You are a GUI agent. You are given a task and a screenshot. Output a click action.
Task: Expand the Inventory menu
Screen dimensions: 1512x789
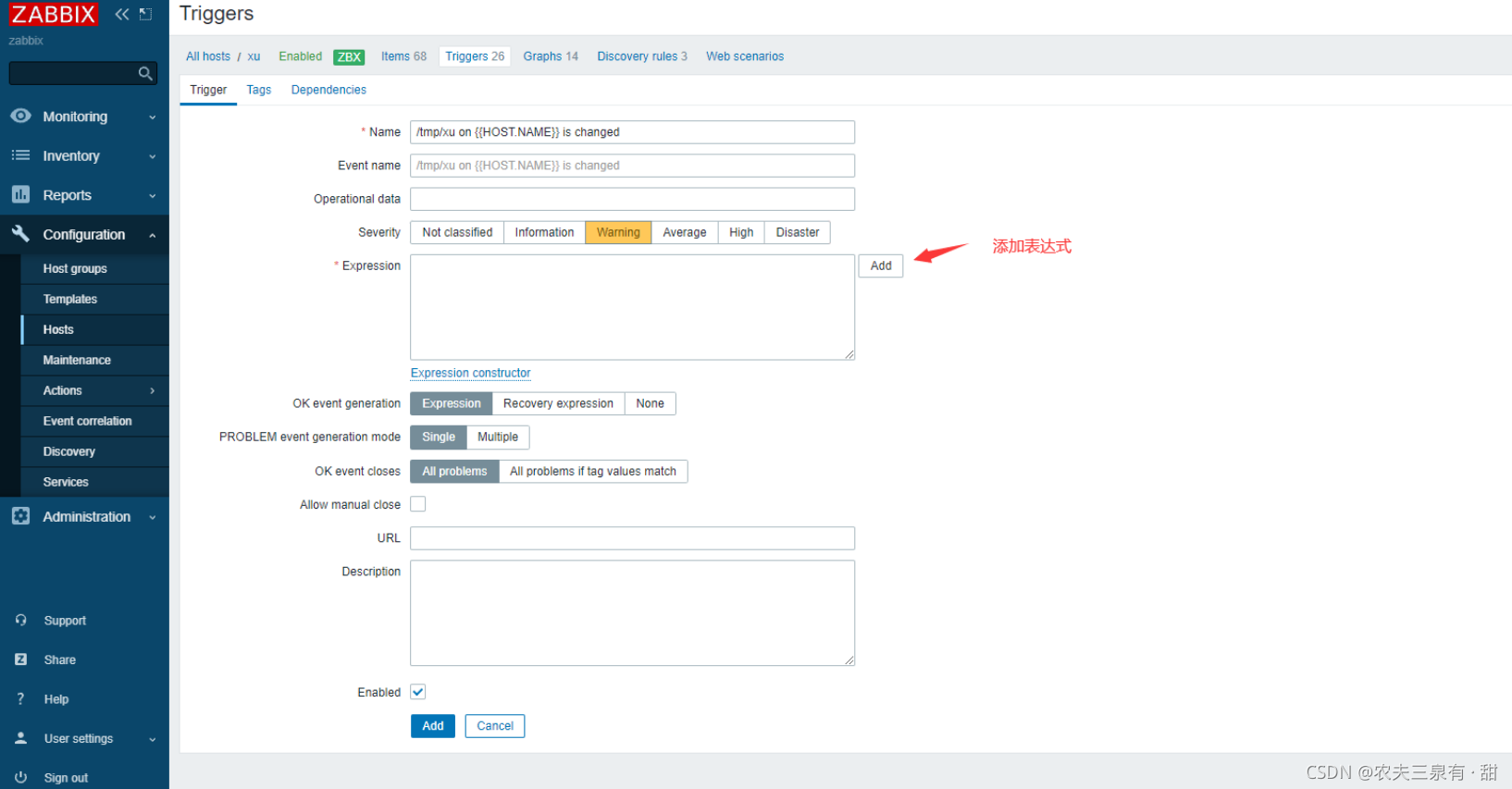(x=153, y=156)
